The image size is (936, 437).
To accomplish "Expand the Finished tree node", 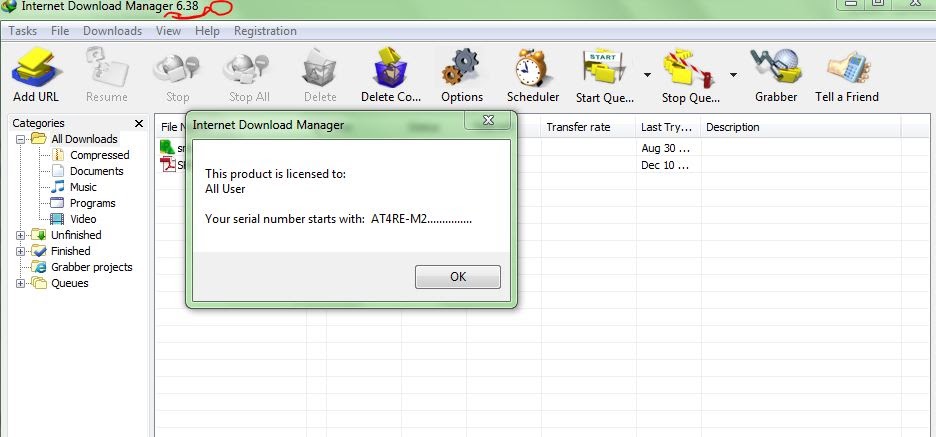I will [x=20, y=251].
